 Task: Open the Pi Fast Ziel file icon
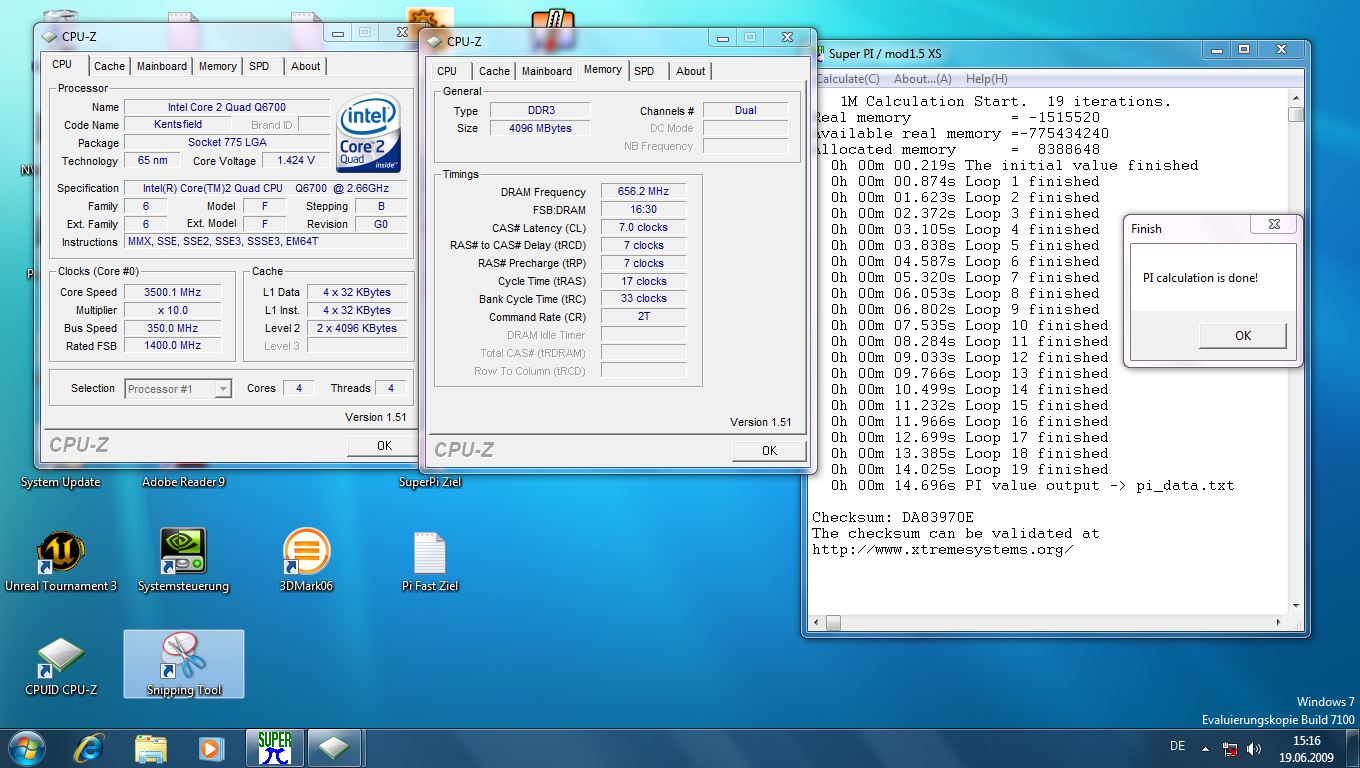(x=429, y=561)
